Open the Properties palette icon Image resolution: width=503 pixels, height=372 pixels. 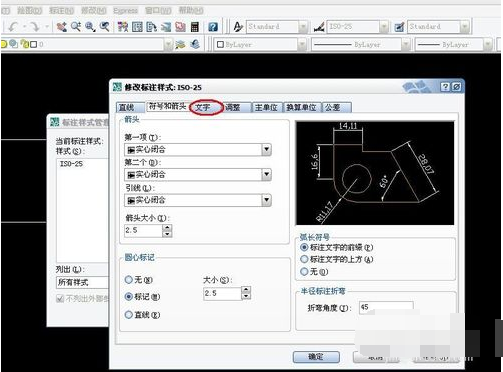point(123,27)
